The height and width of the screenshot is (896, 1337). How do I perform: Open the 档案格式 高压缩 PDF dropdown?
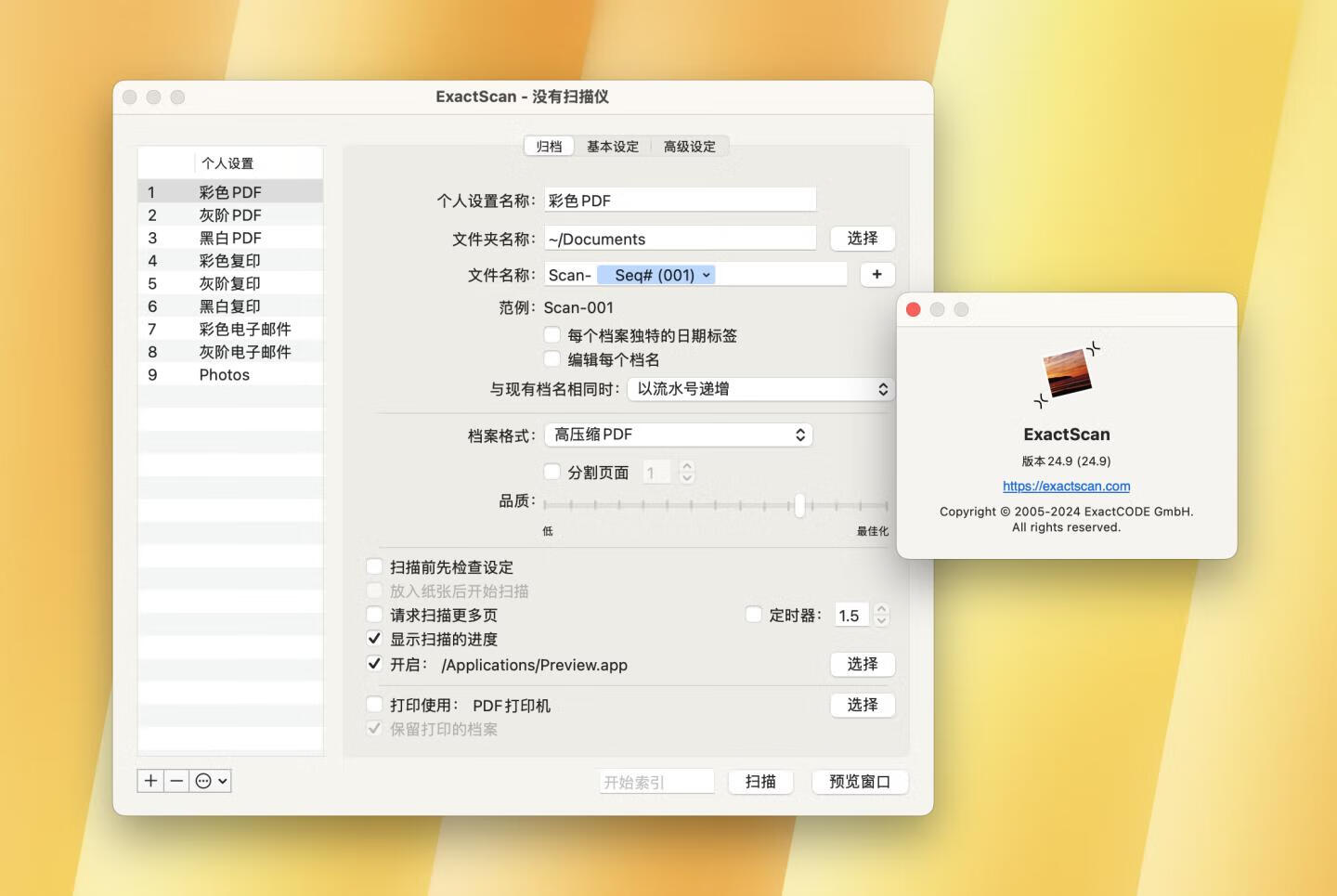tap(679, 435)
